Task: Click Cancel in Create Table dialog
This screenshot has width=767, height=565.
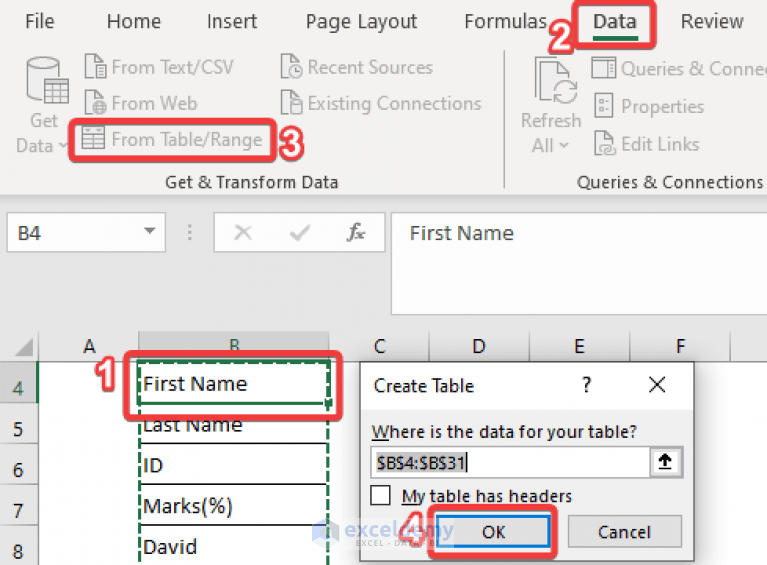Action: (x=624, y=531)
